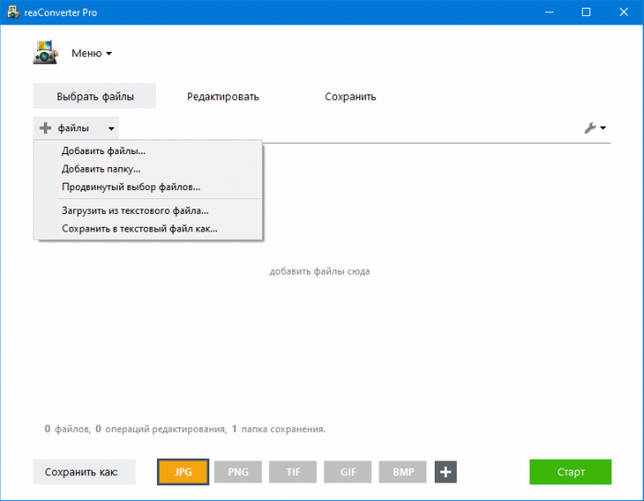Click the Сохранить как button
The height and width of the screenshot is (501, 644).
(84, 472)
